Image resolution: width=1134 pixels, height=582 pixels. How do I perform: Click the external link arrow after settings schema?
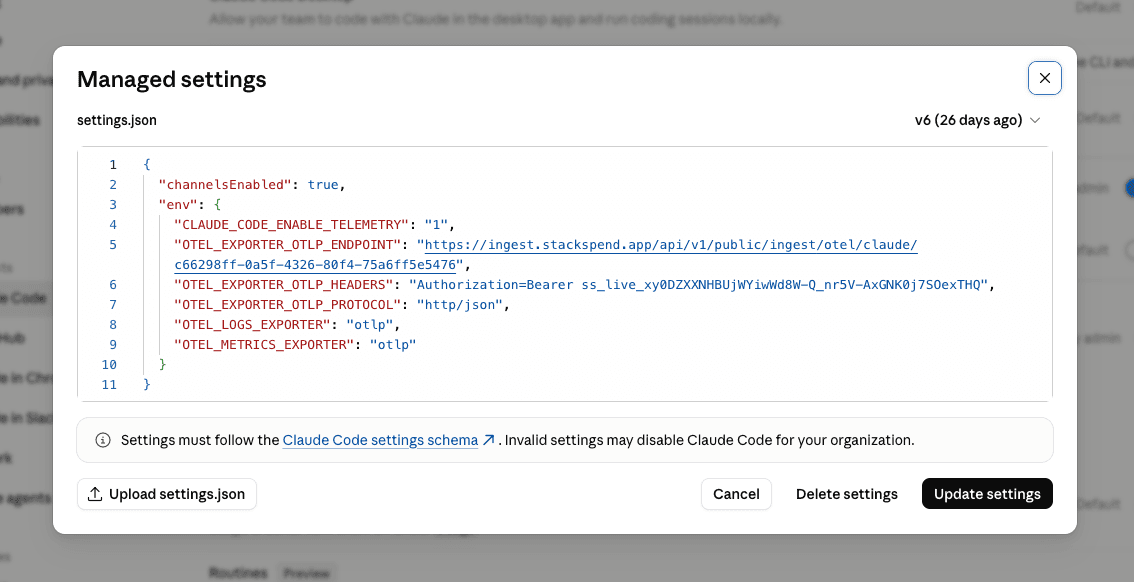click(x=489, y=440)
